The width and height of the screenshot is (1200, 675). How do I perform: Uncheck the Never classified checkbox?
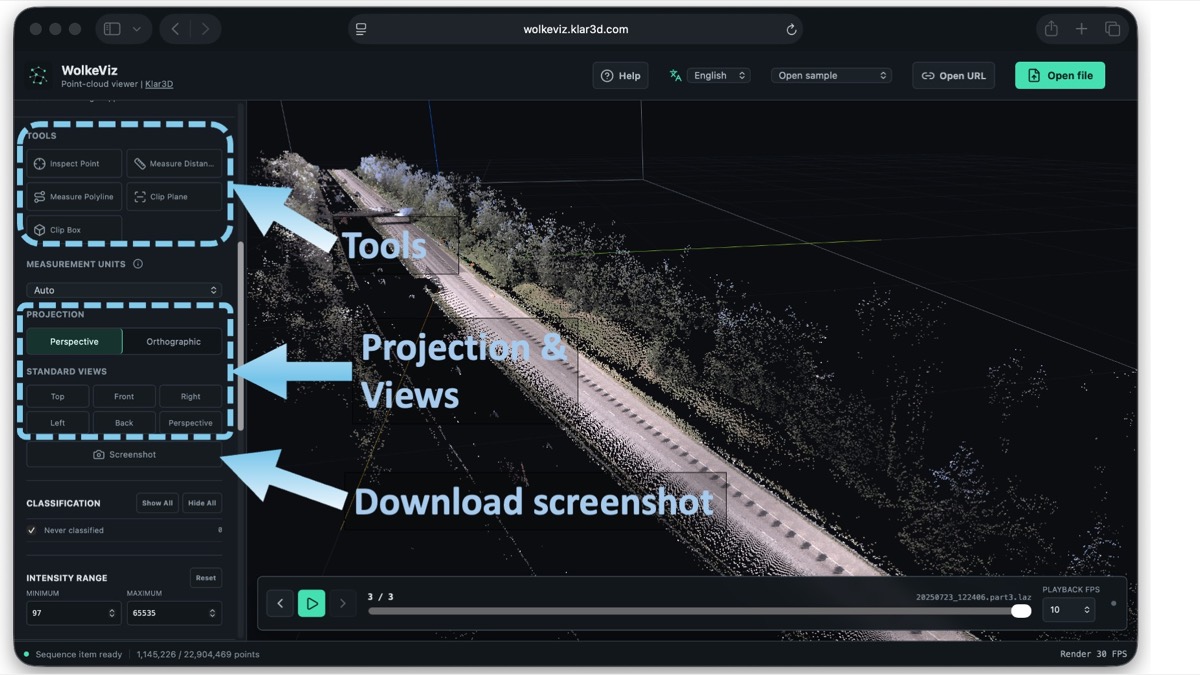point(32,530)
